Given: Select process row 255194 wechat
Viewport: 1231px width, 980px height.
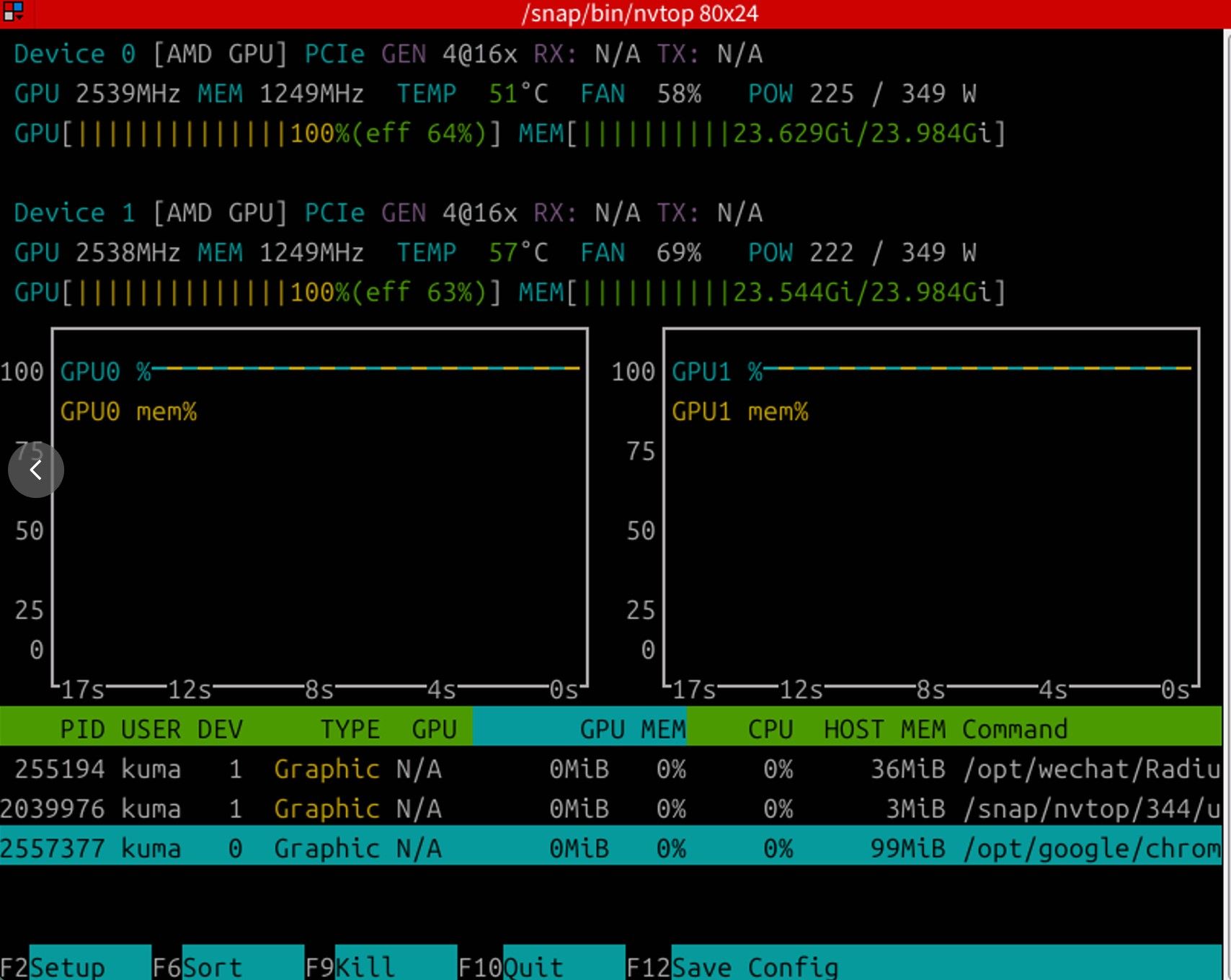Looking at the screenshot, I should (x=610, y=769).
